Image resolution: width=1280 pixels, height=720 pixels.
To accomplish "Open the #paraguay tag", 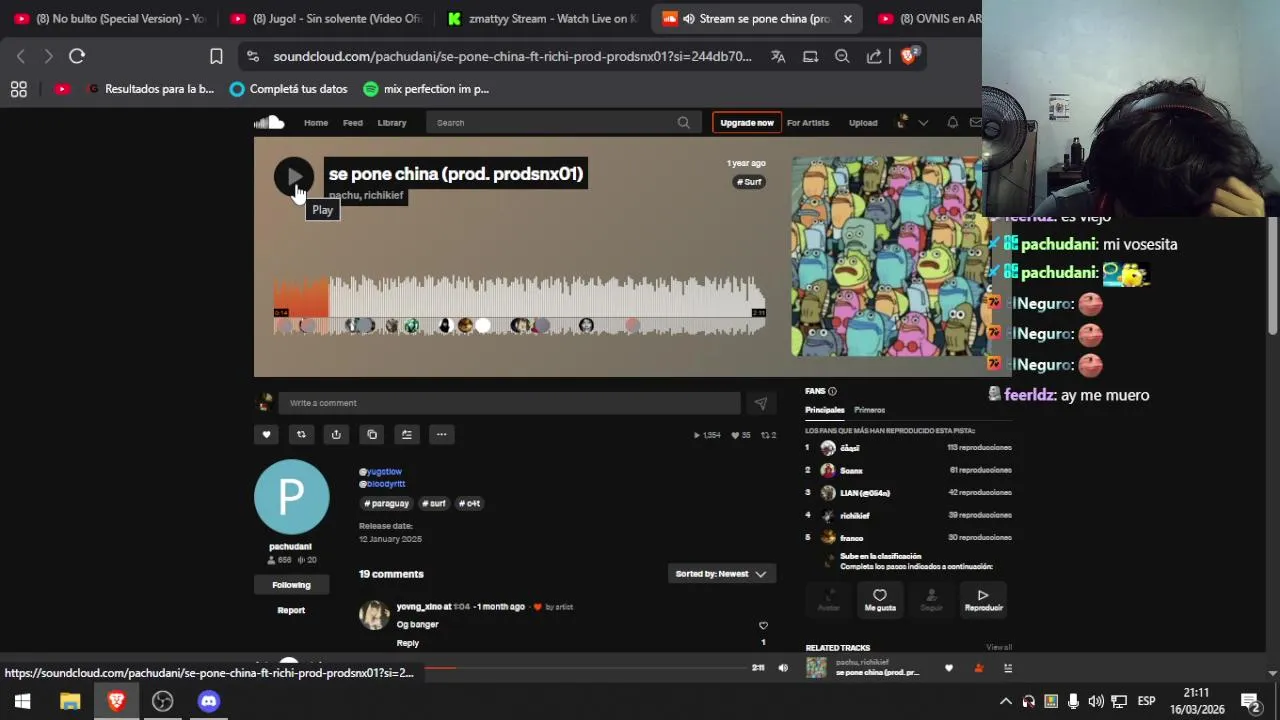I will (386, 503).
